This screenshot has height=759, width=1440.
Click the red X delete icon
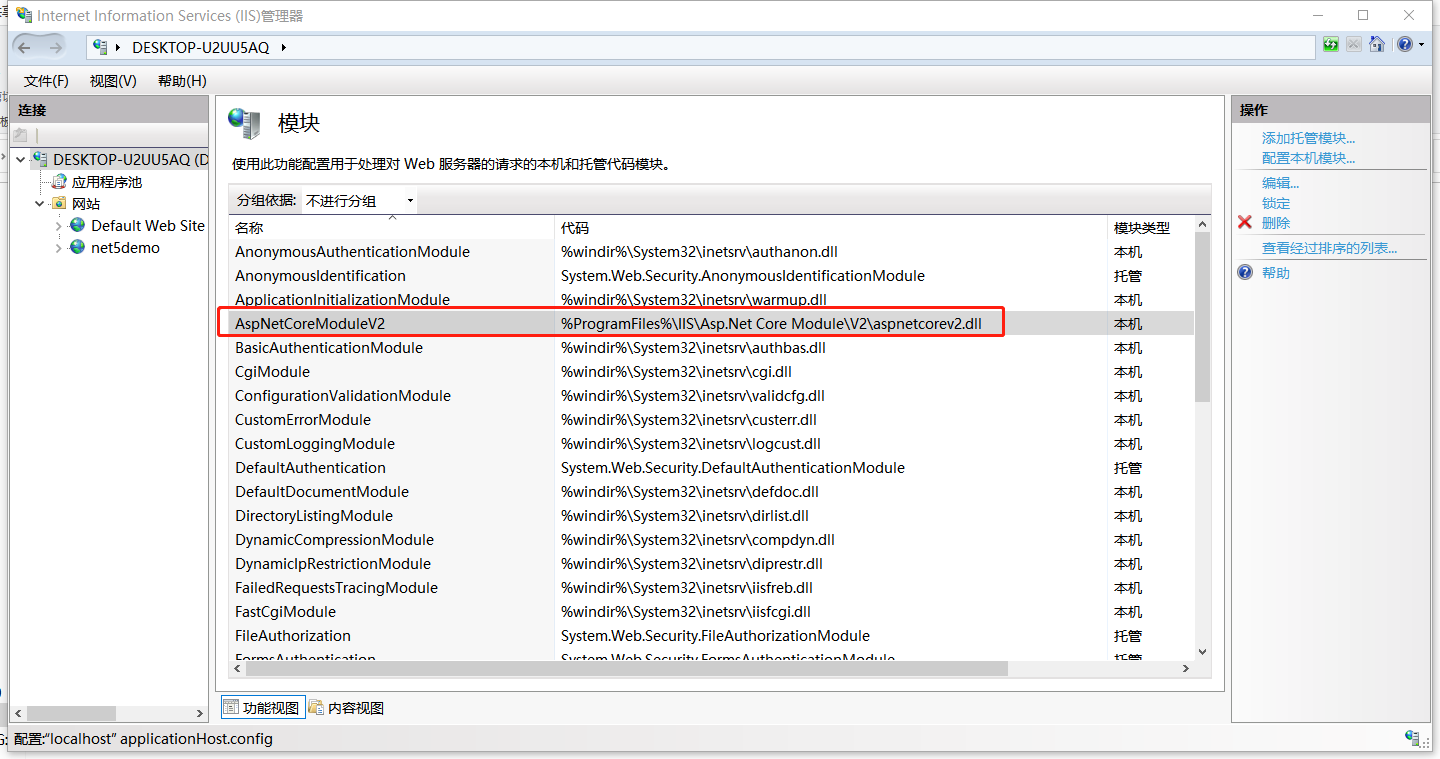pyautogui.click(x=1245, y=222)
